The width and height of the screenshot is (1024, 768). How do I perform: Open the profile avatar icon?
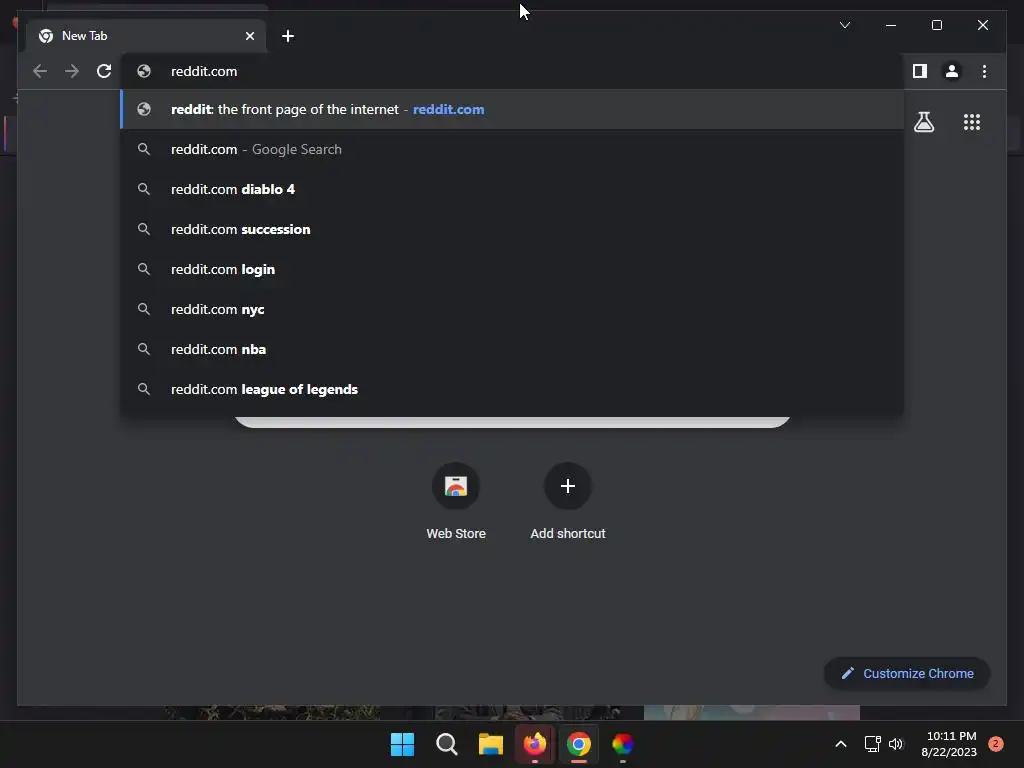952,71
